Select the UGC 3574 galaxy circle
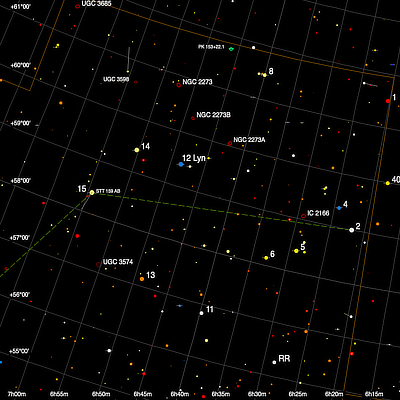 click(x=99, y=264)
